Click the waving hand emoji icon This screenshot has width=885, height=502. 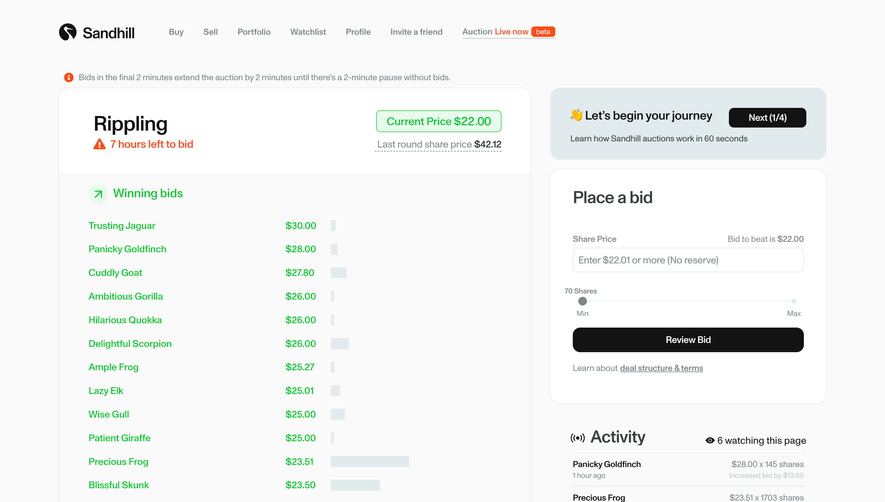(x=576, y=115)
